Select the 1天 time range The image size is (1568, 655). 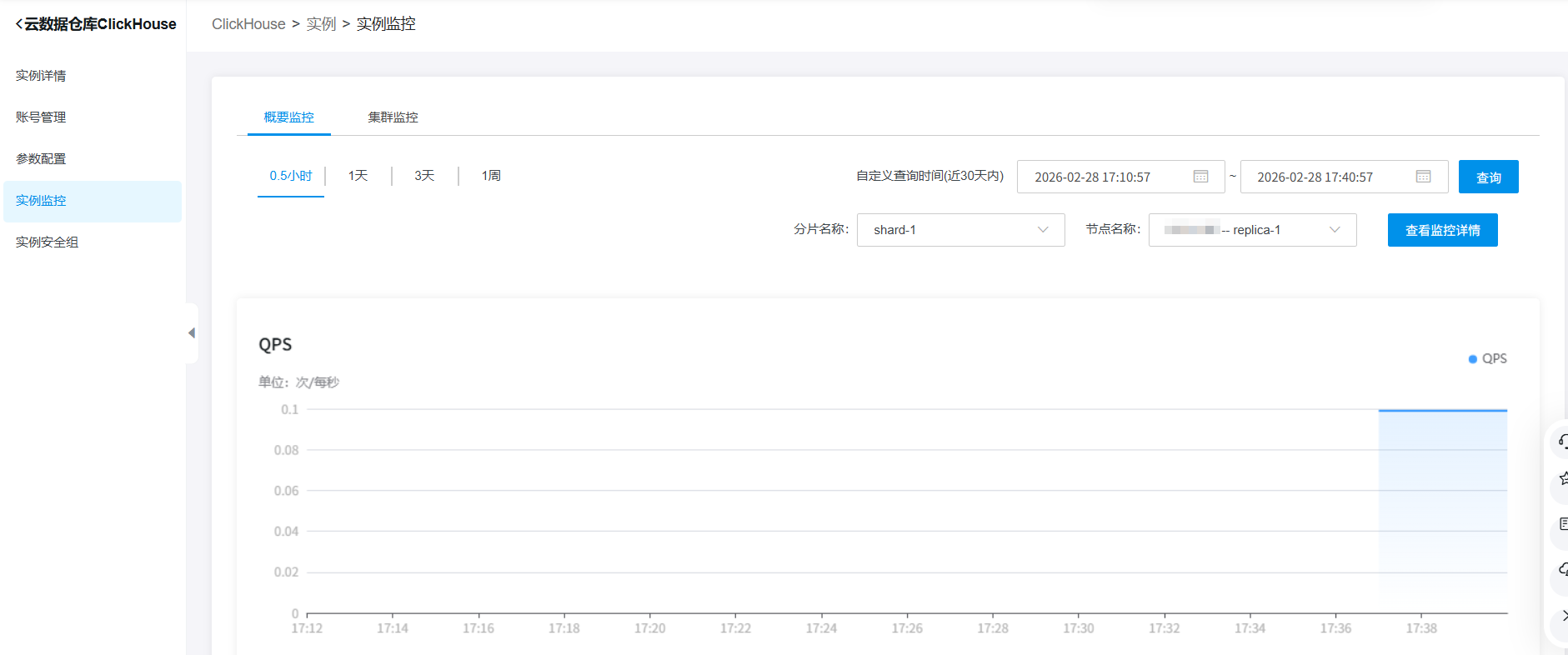[358, 176]
